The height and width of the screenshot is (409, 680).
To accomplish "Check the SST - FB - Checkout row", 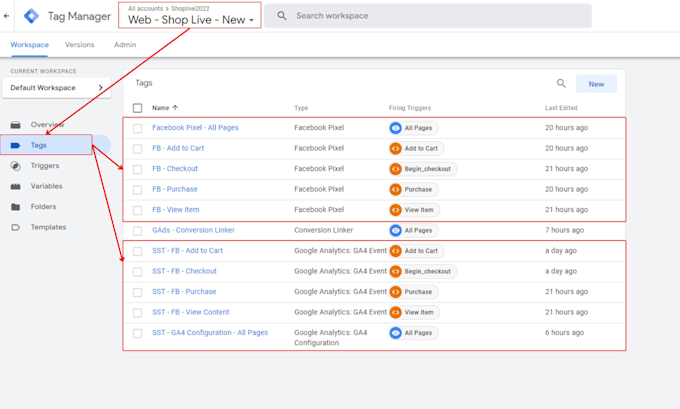I will [x=137, y=272].
